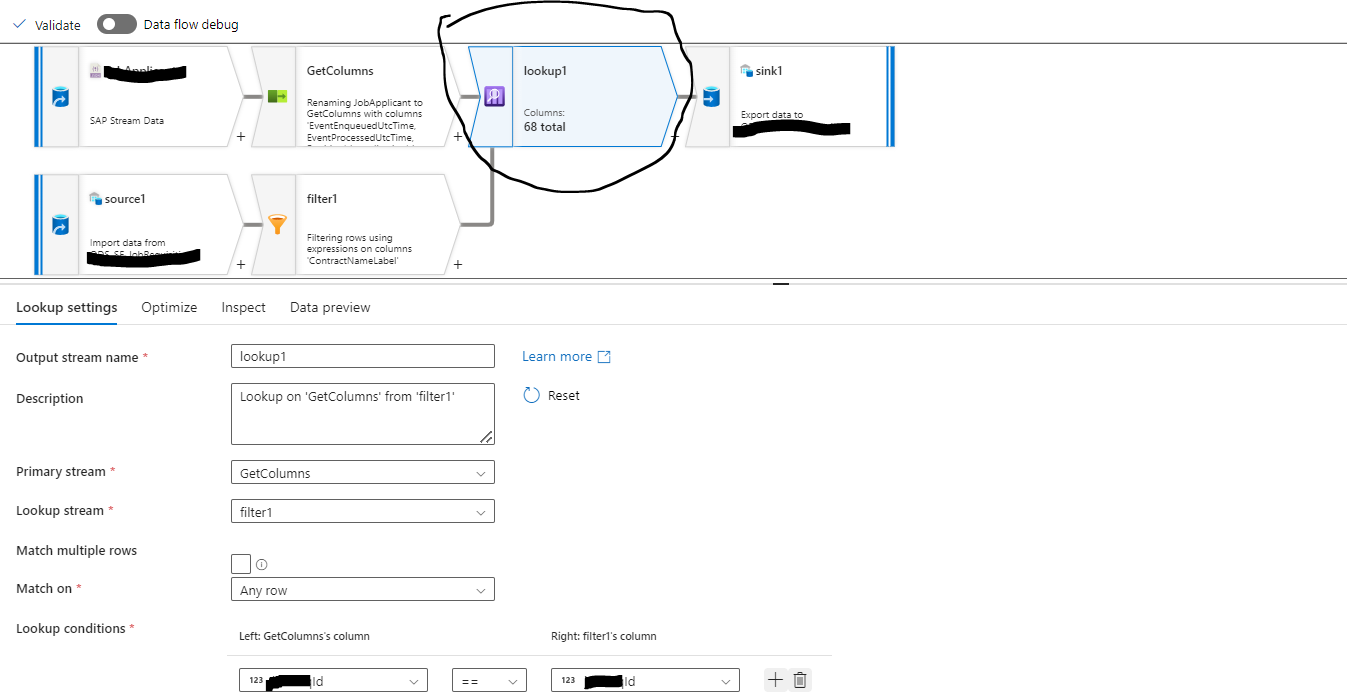Delete the lookup condition using trash icon
The height and width of the screenshot is (696, 1347).
click(x=799, y=679)
